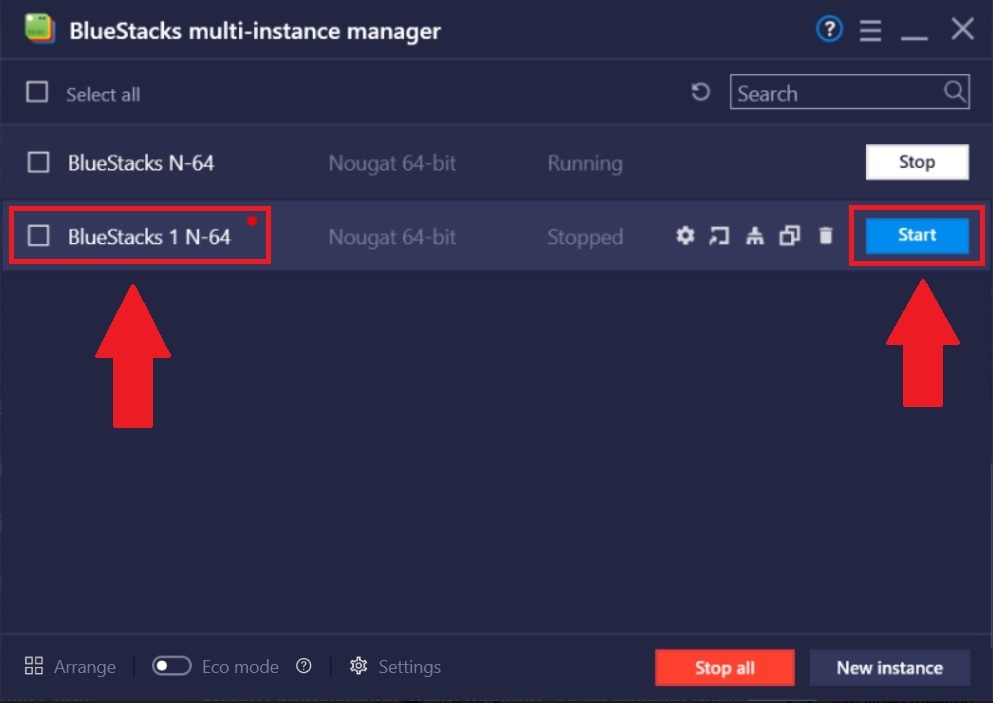Check the Select all checkbox
The image size is (993, 703).
37,93
